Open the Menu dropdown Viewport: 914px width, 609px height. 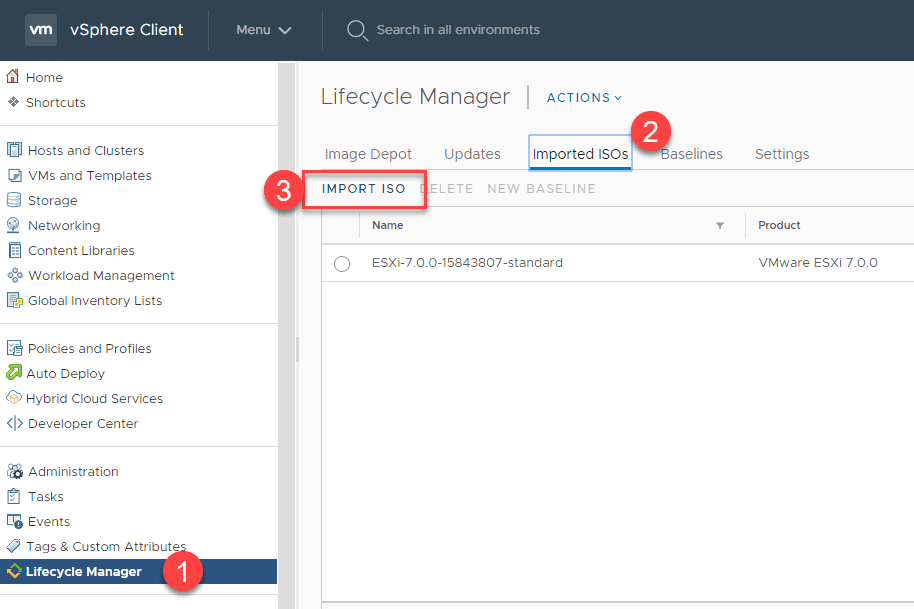pos(264,30)
